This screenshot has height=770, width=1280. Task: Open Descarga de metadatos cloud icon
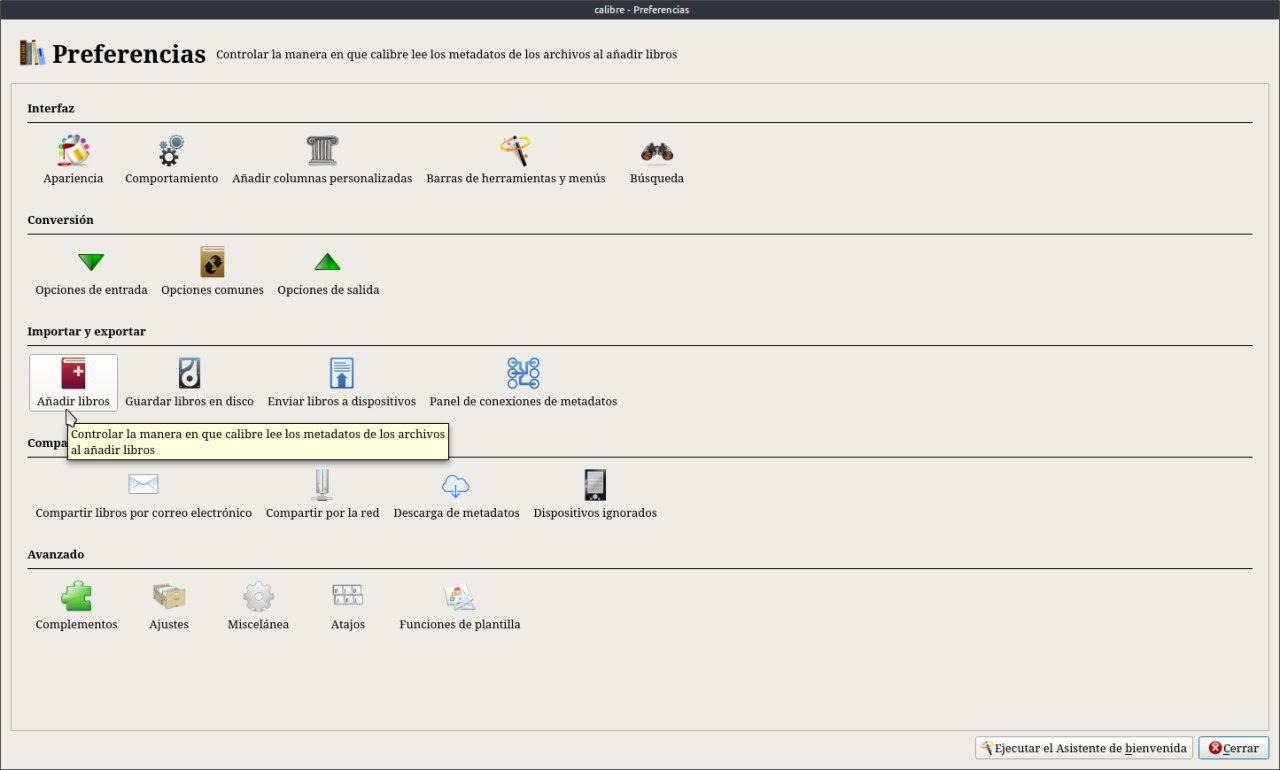pyautogui.click(x=456, y=485)
